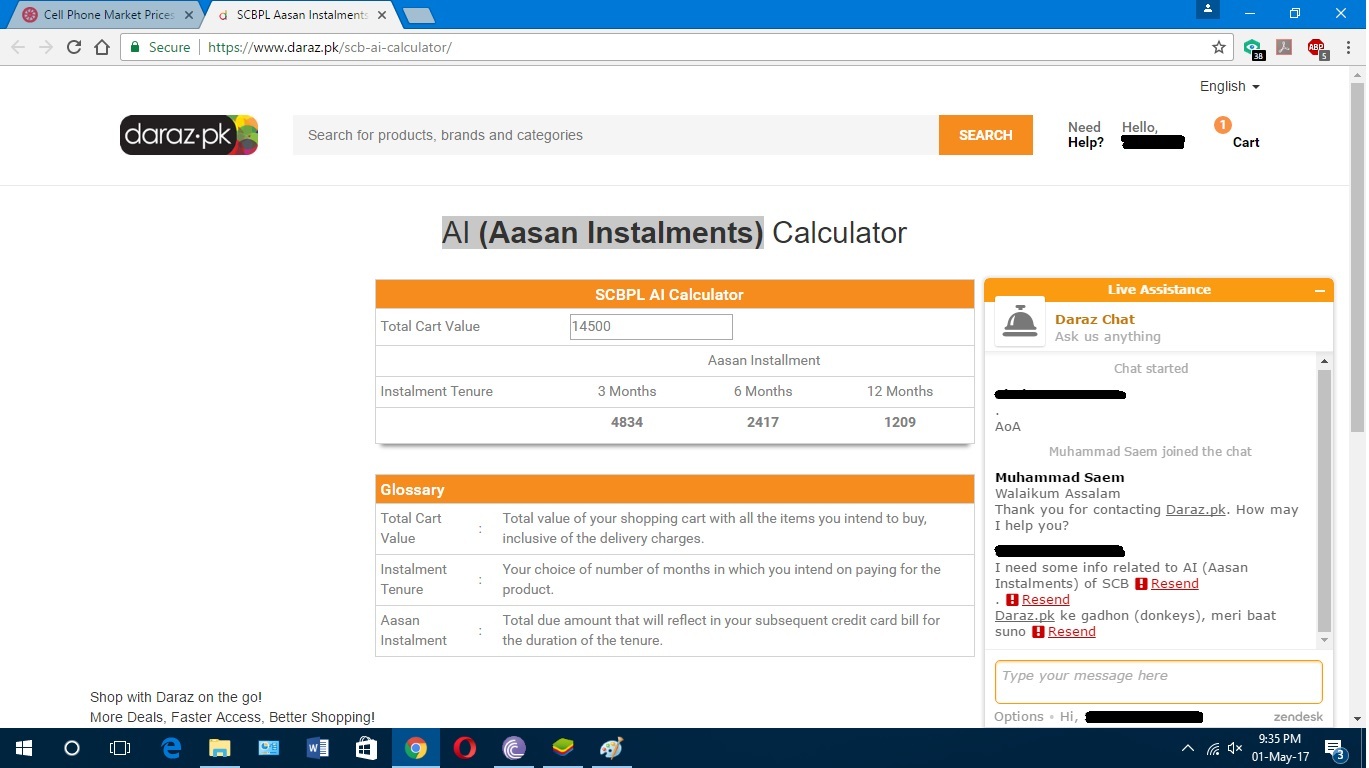Click the 2417 six-month instalment value
The height and width of the screenshot is (768, 1369).
tap(763, 422)
